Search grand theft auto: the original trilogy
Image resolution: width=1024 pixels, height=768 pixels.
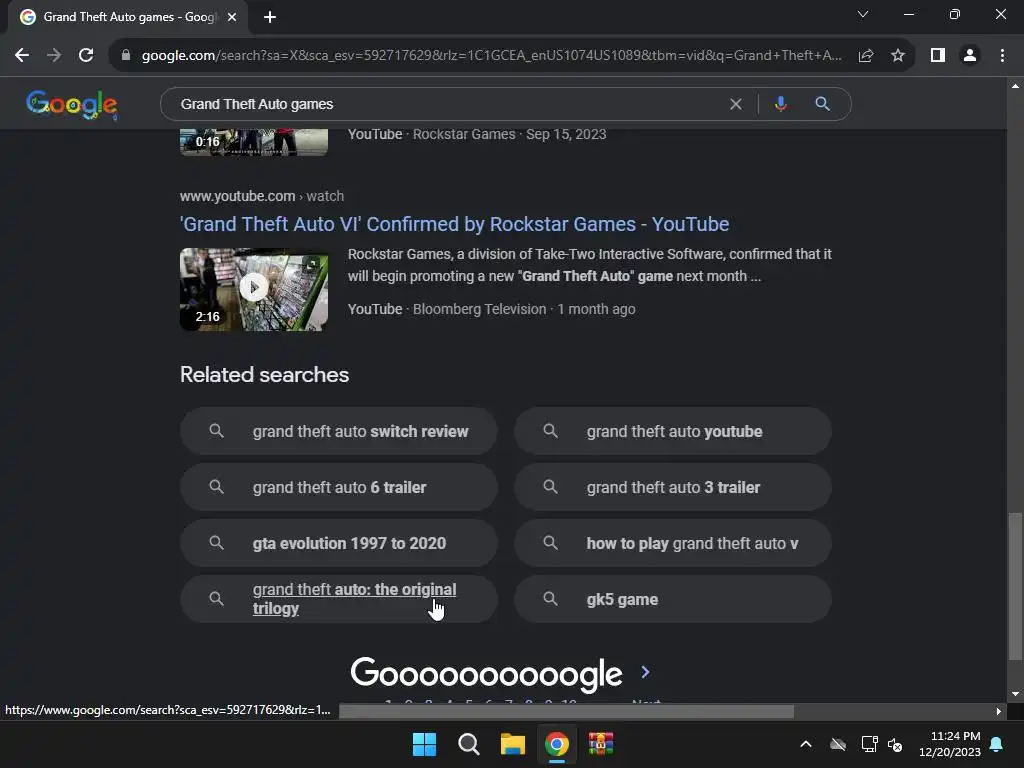[339, 599]
